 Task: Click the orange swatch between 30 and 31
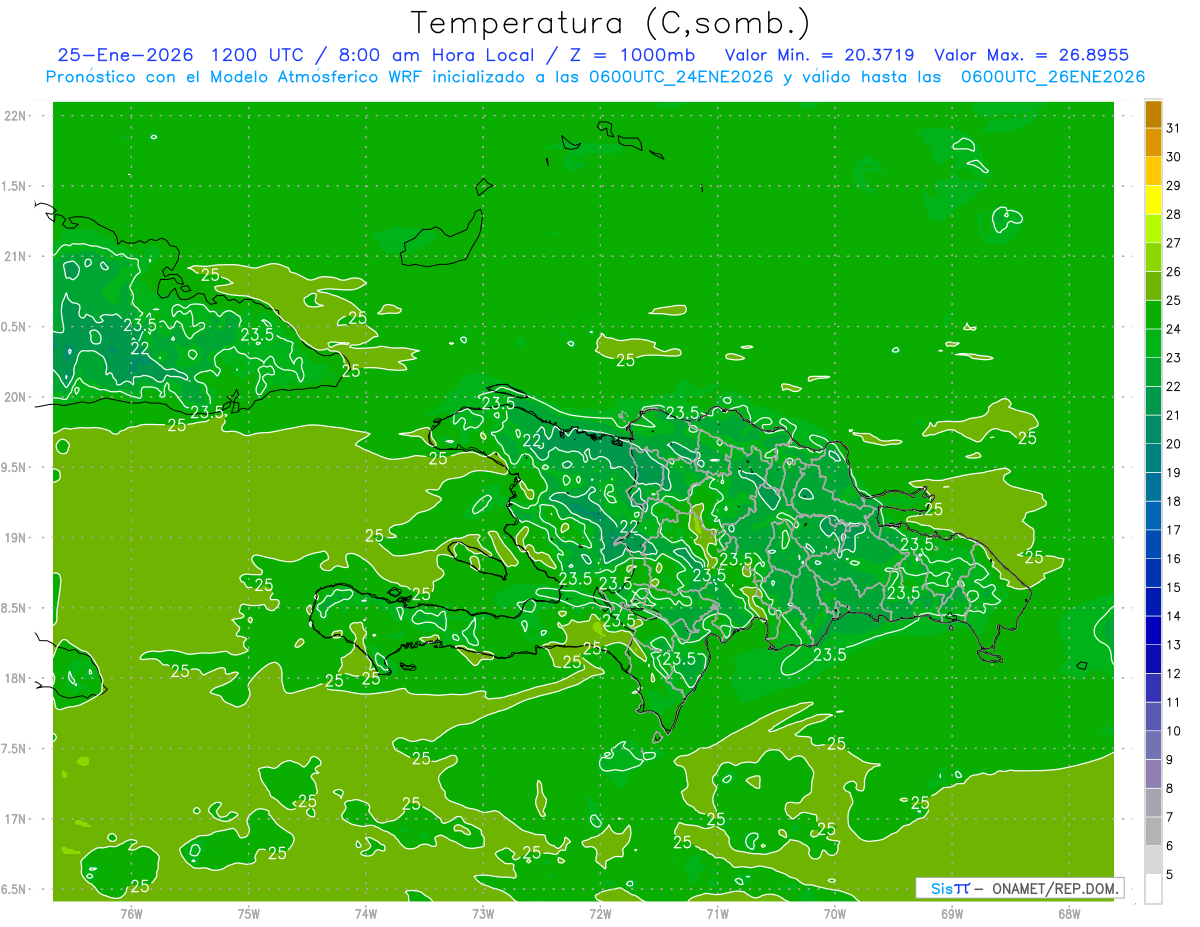pos(1153,143)
